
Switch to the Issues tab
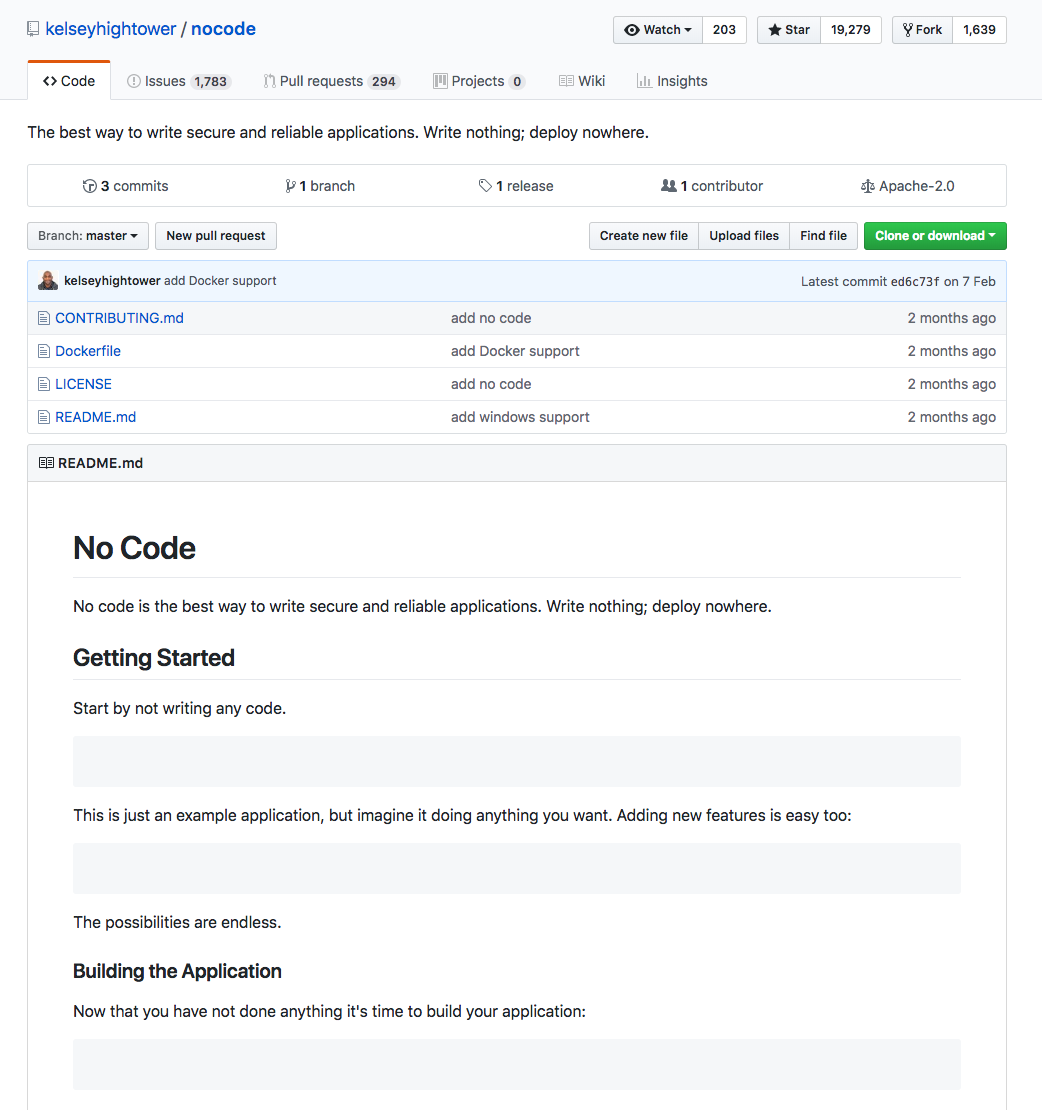(x=179, y=81)
